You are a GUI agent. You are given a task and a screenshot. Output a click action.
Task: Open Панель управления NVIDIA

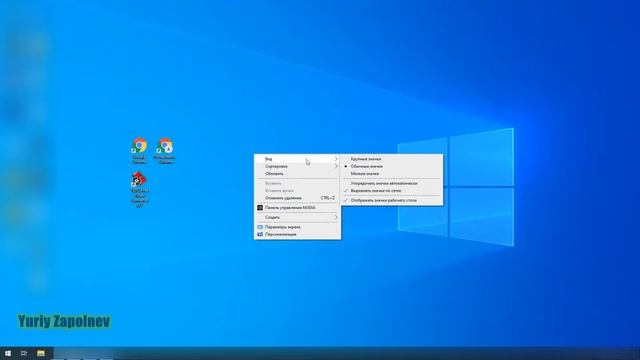(x=298, y=208)
